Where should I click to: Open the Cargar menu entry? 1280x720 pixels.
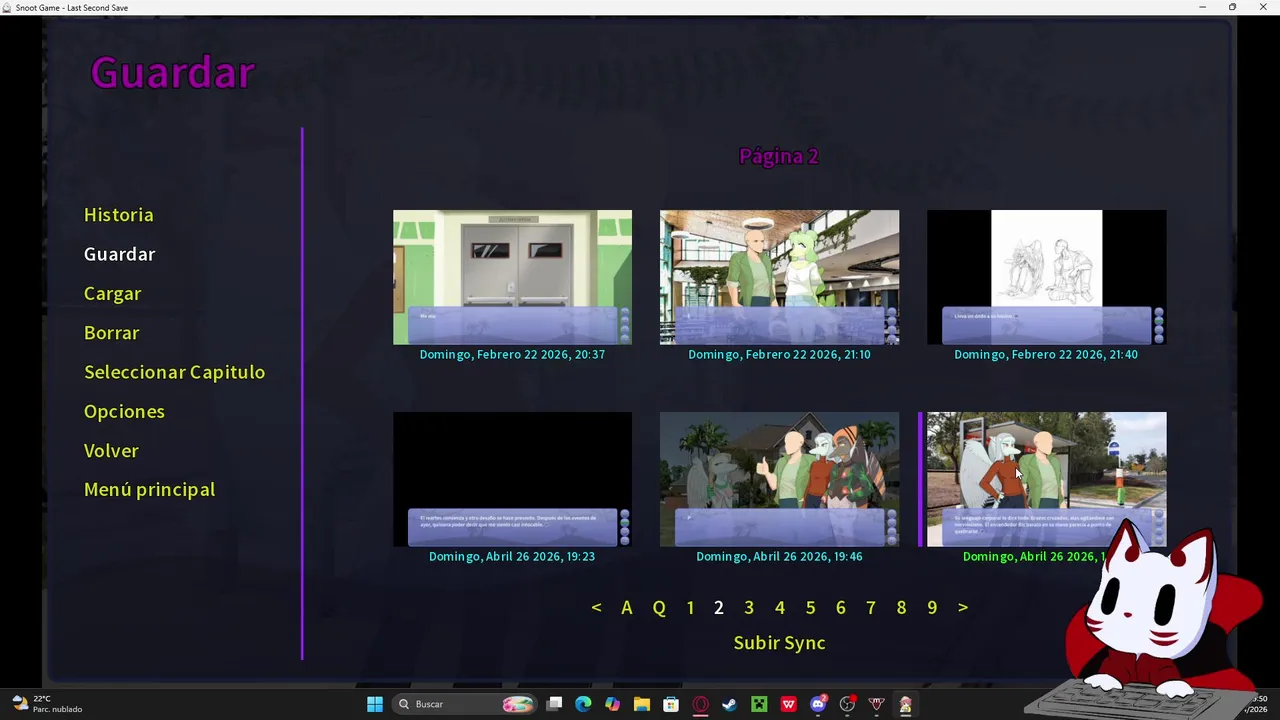112,294
